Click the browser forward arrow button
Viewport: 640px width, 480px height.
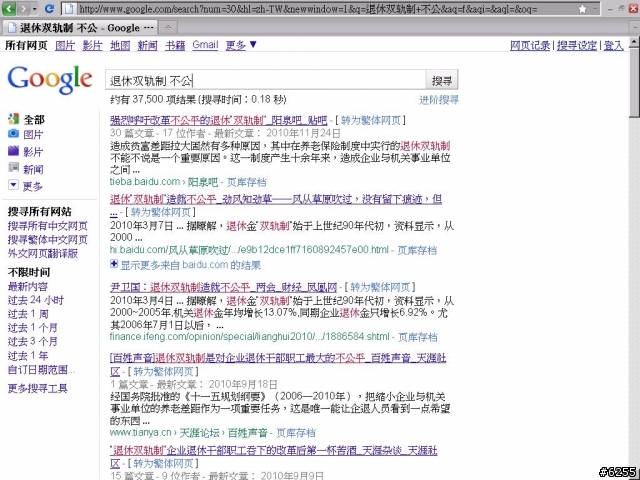(23, 8)
